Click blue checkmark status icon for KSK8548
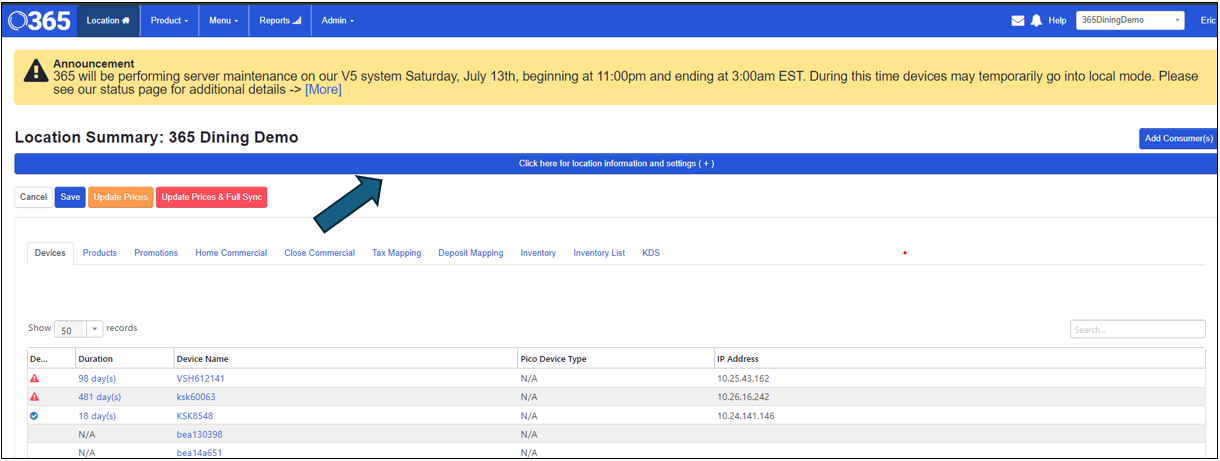 [34, 416]
